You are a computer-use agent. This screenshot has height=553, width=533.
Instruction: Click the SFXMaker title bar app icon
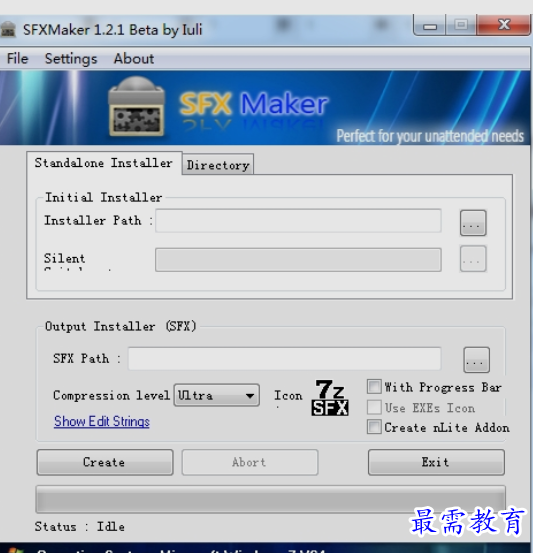tap(8, 29)
